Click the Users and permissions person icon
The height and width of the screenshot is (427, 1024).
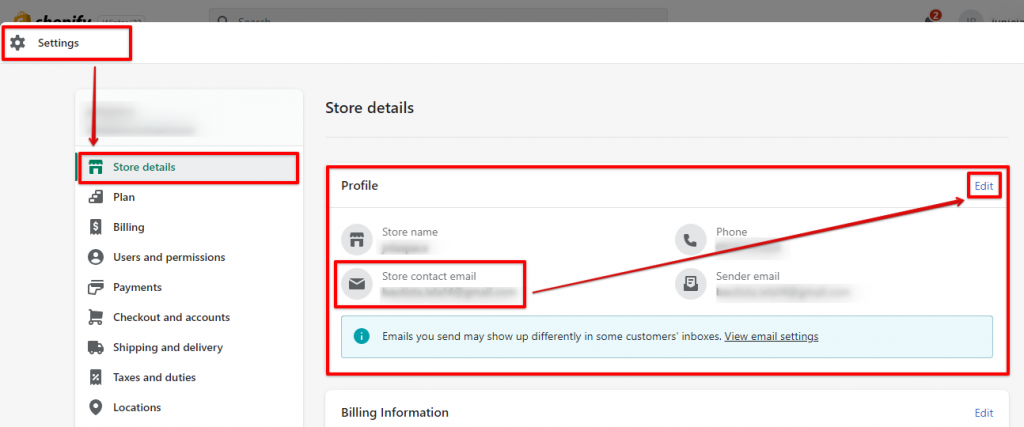point(96,257)
